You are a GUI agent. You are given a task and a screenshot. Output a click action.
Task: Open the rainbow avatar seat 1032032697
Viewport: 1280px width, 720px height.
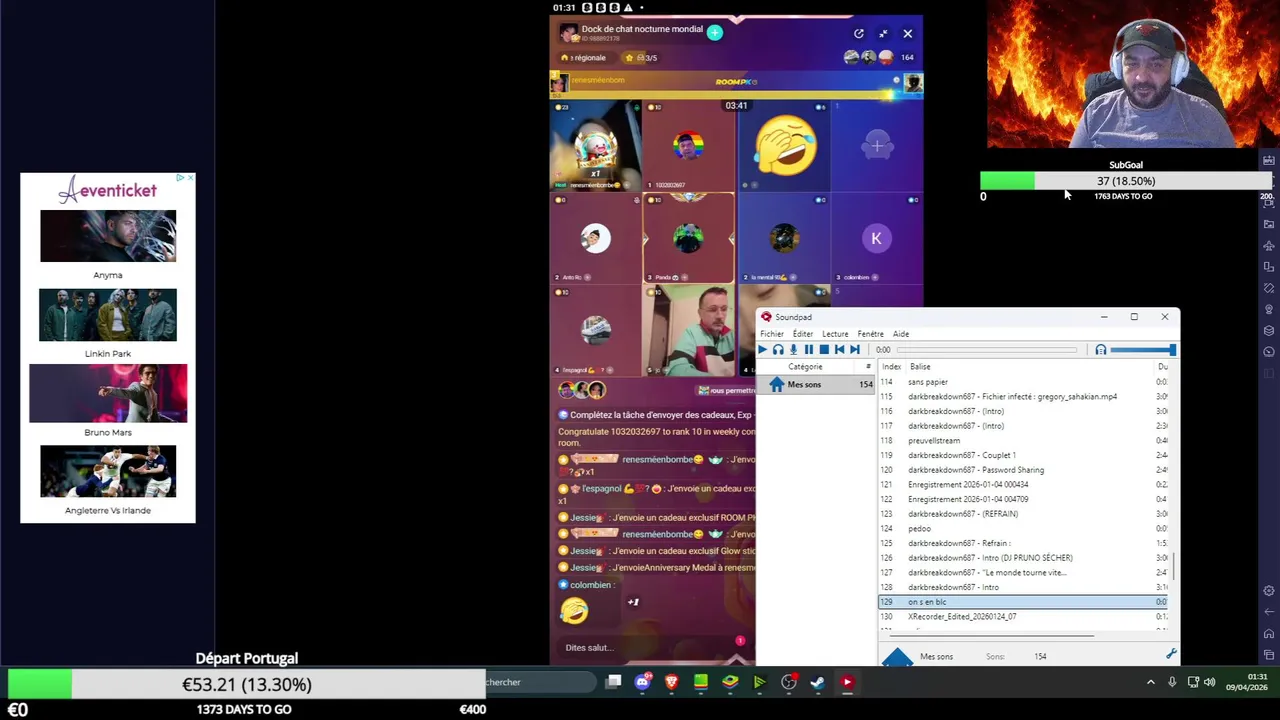tap(688, 147)
